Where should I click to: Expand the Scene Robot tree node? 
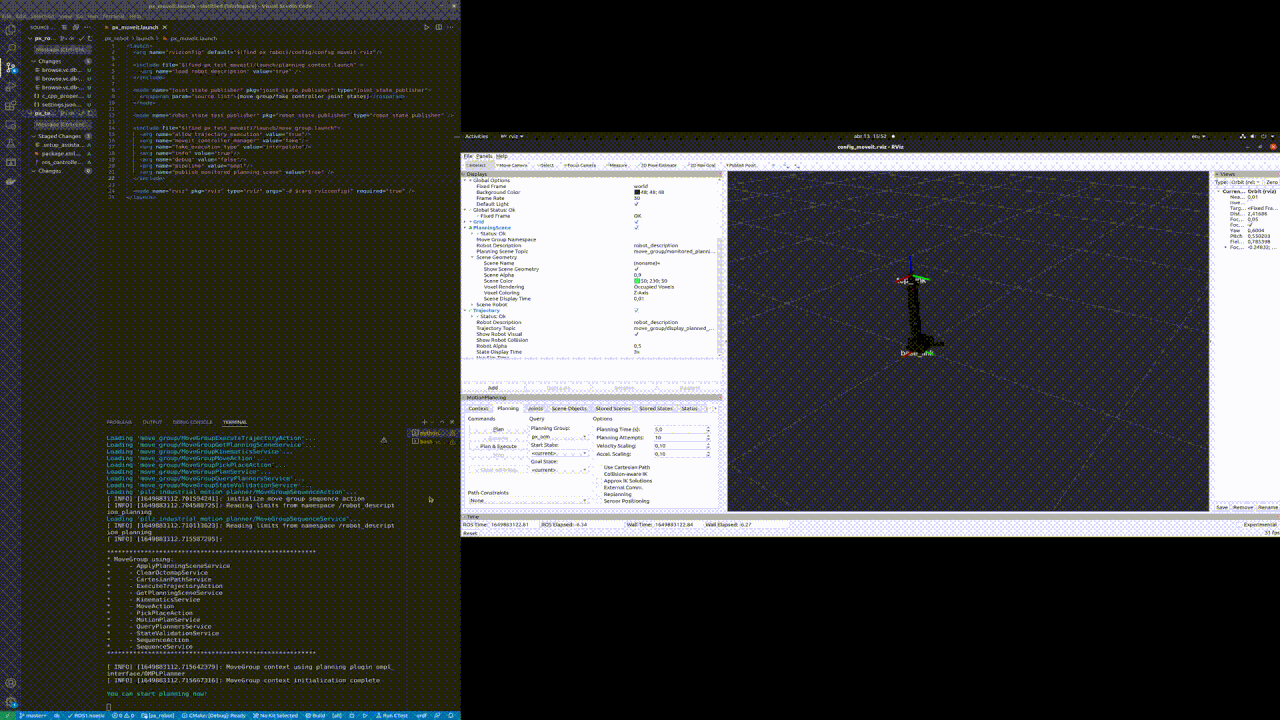[474, 304]
